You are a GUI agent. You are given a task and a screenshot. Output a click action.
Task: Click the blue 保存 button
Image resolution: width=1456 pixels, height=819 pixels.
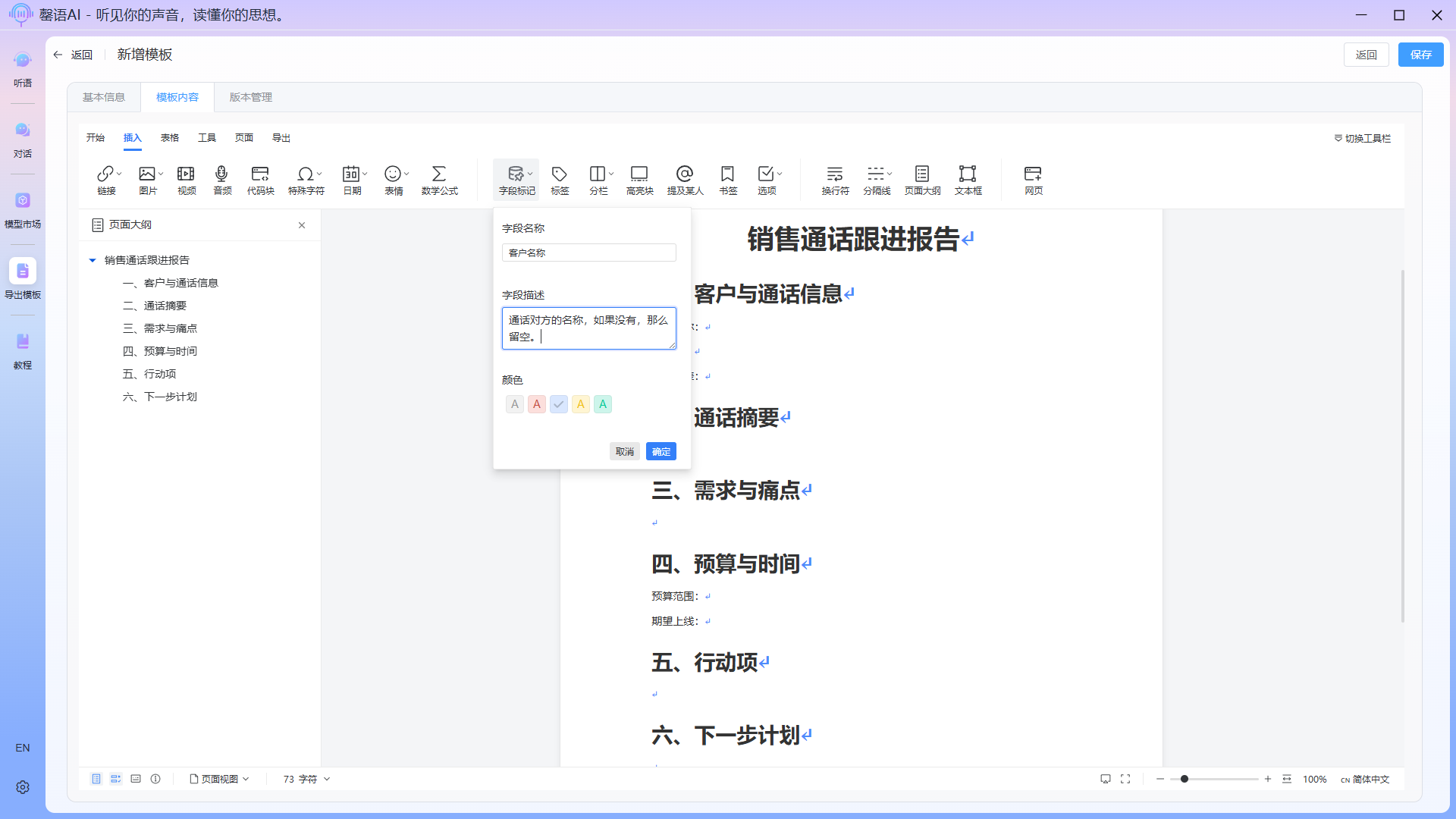[1421, 55]
